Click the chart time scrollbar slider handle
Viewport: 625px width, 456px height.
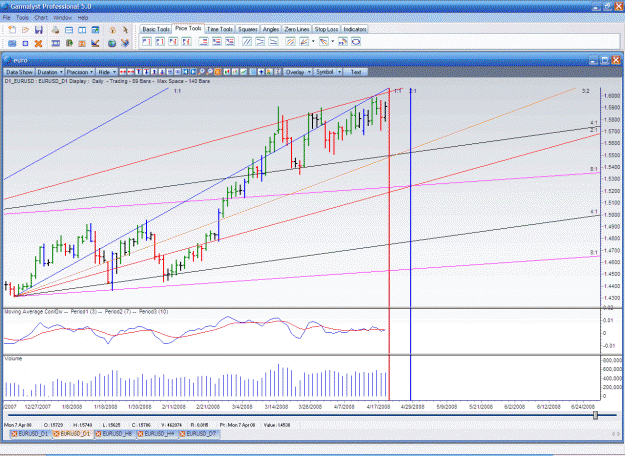[x=596, y=415]
